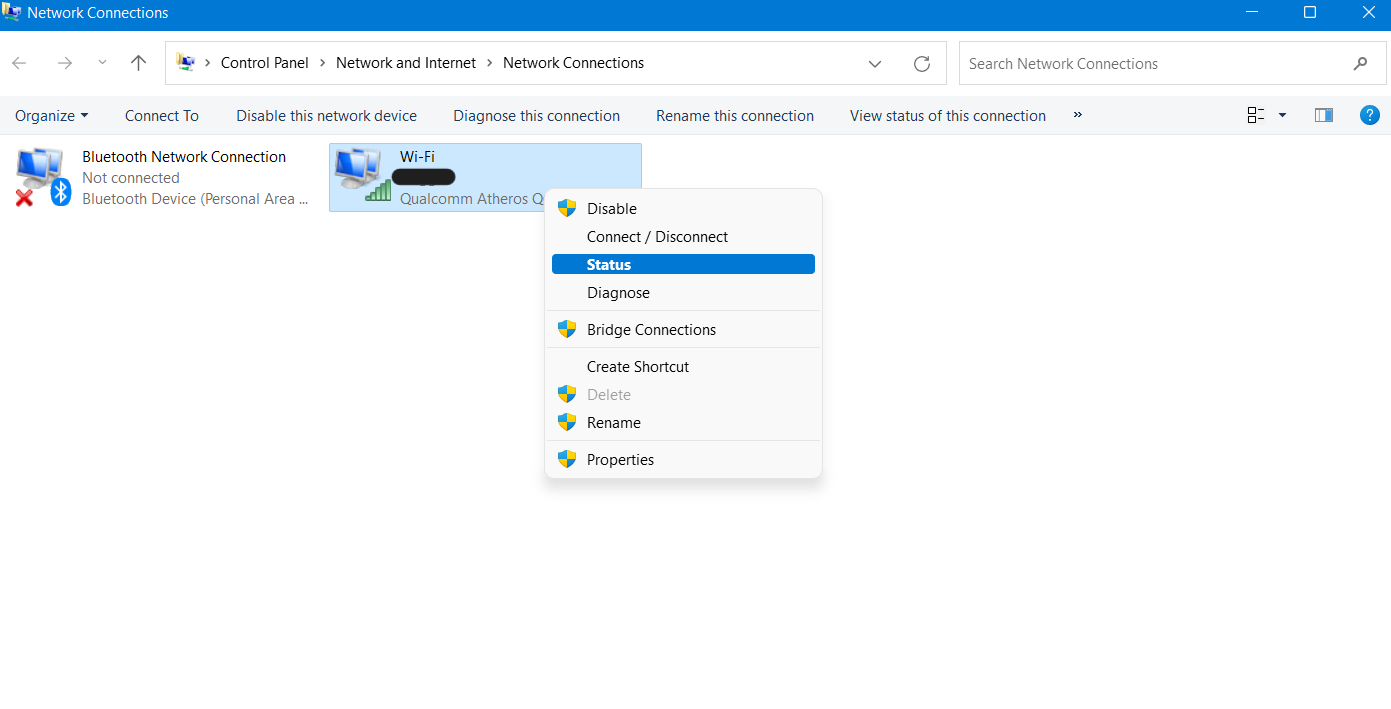This screenshot has width=1391, height=709.
Task: Click Rename this connection in toolbar
Action: point(734,116)
